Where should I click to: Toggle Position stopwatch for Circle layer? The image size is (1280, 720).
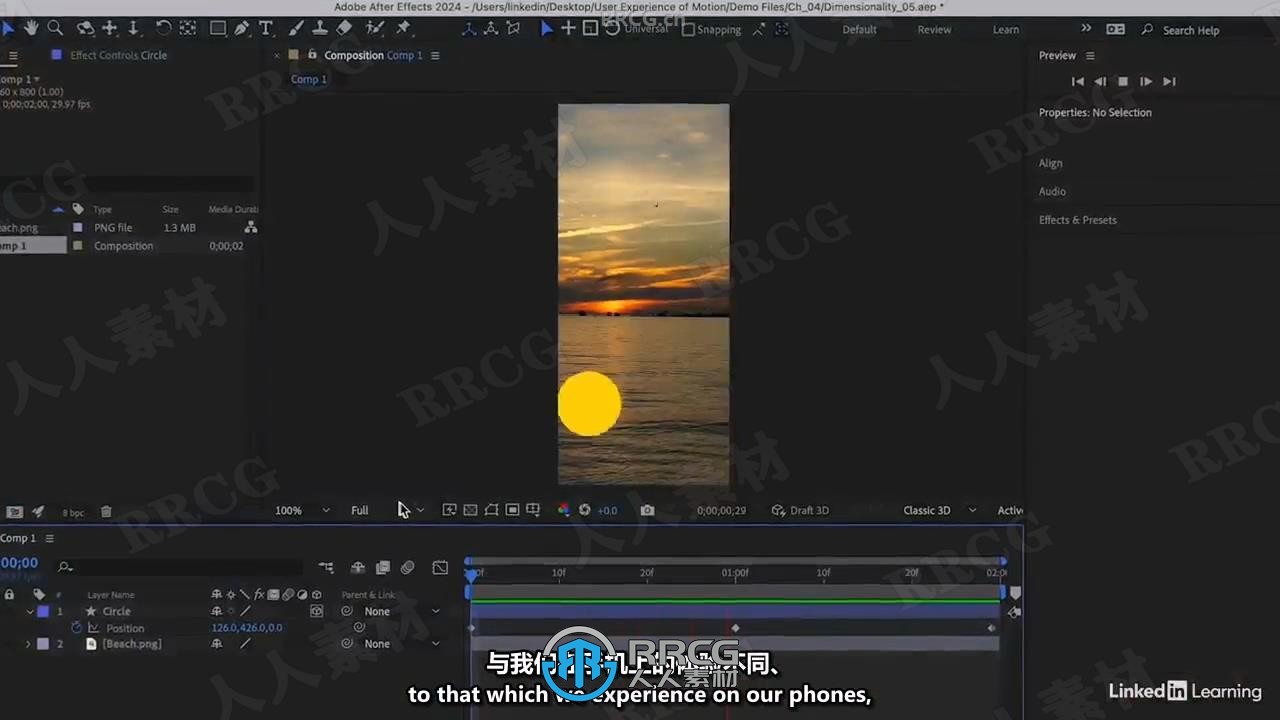click(x=76, y=628)
